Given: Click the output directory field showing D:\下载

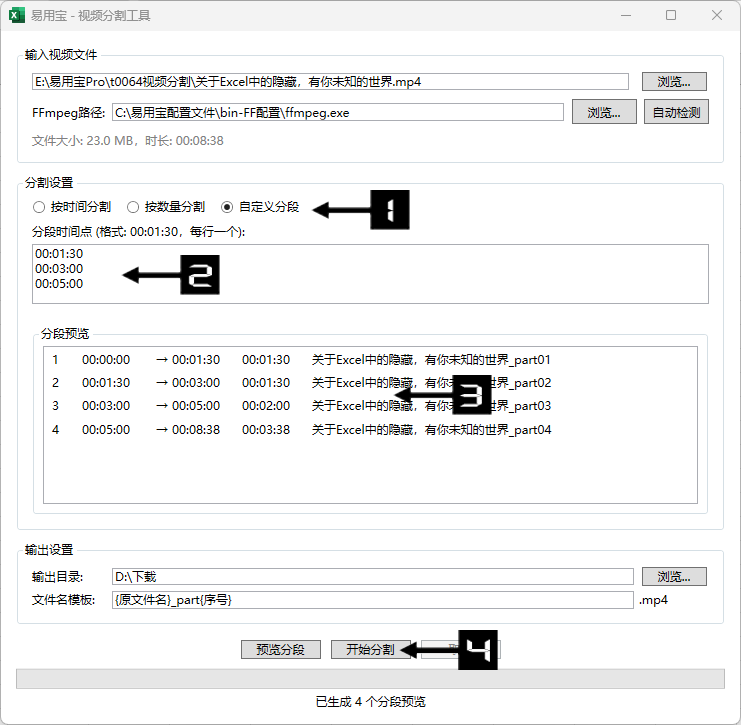Looking at the screenshot, I should point(372,577).
